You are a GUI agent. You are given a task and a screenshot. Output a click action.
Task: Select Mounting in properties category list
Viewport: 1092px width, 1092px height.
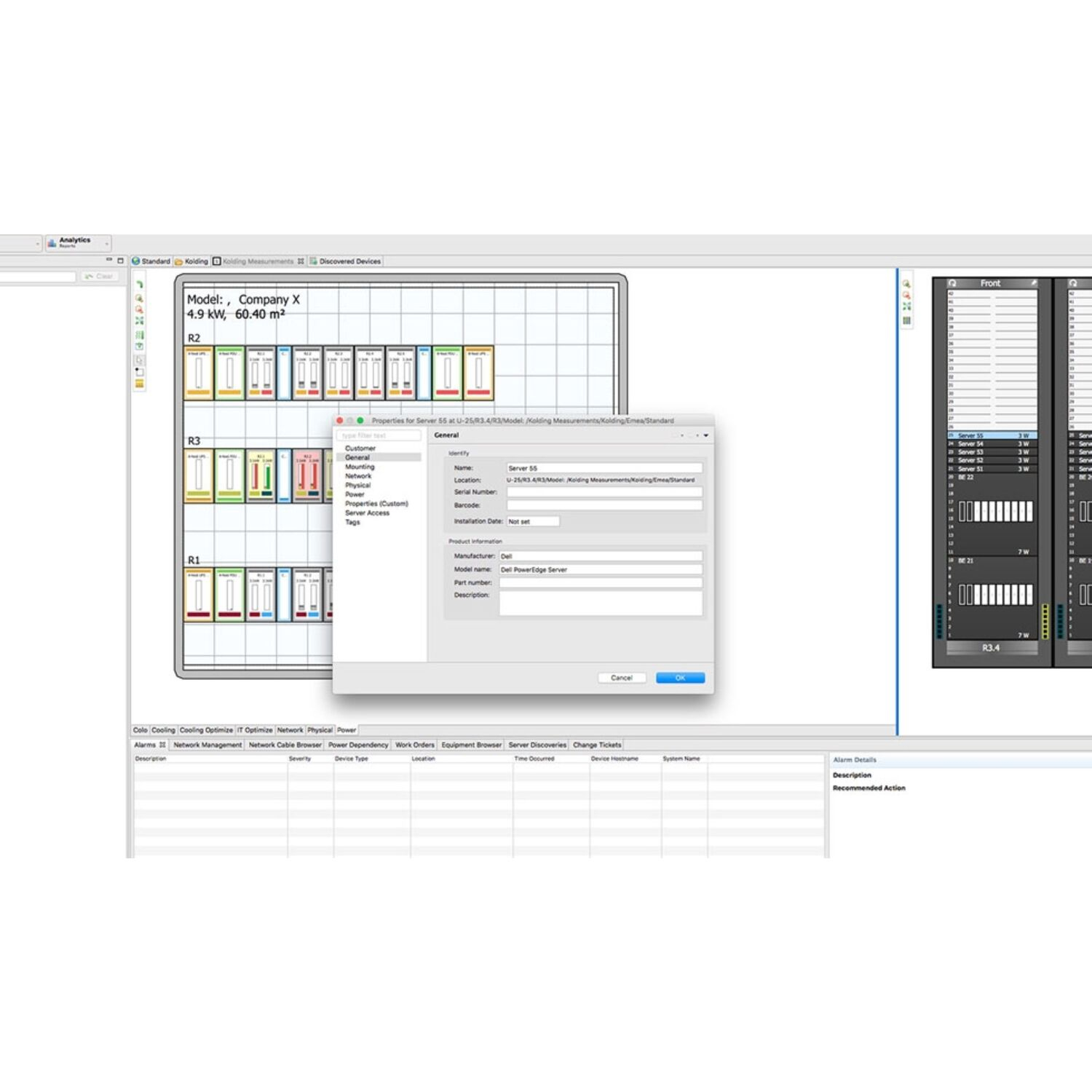coord(360,467)
